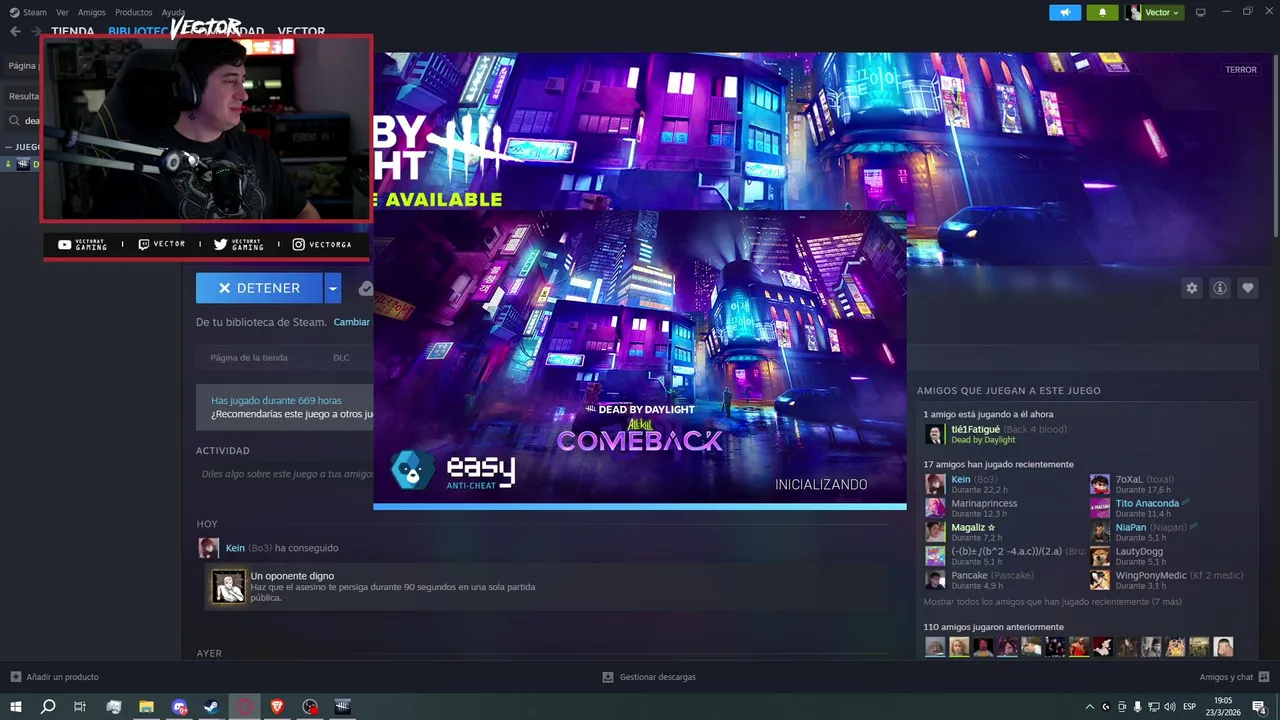Viewport: 1280px width, 720px height.
Task: Open Tito Anaconda's avatar icon
Action: pyautogui.click(x=1100, y=509)
